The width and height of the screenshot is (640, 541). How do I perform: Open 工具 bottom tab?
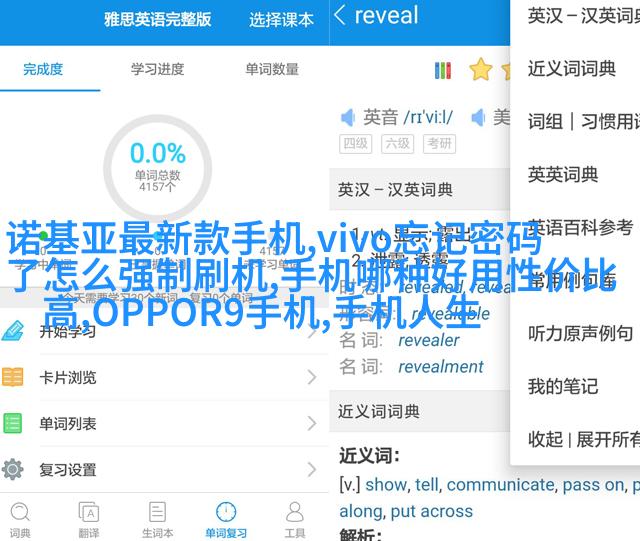[295, 520]
